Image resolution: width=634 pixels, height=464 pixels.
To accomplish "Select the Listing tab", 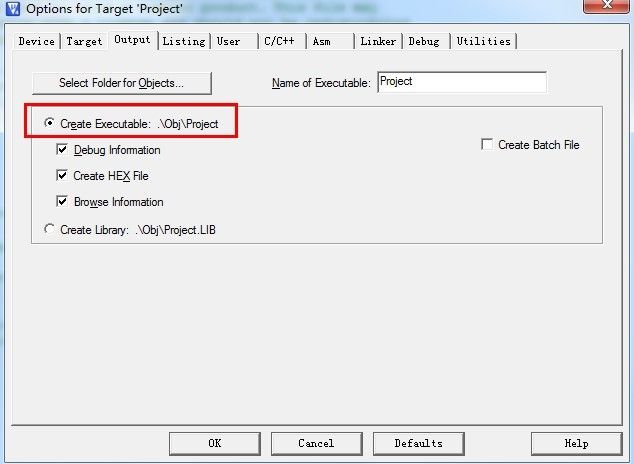I will pos(184,41).
